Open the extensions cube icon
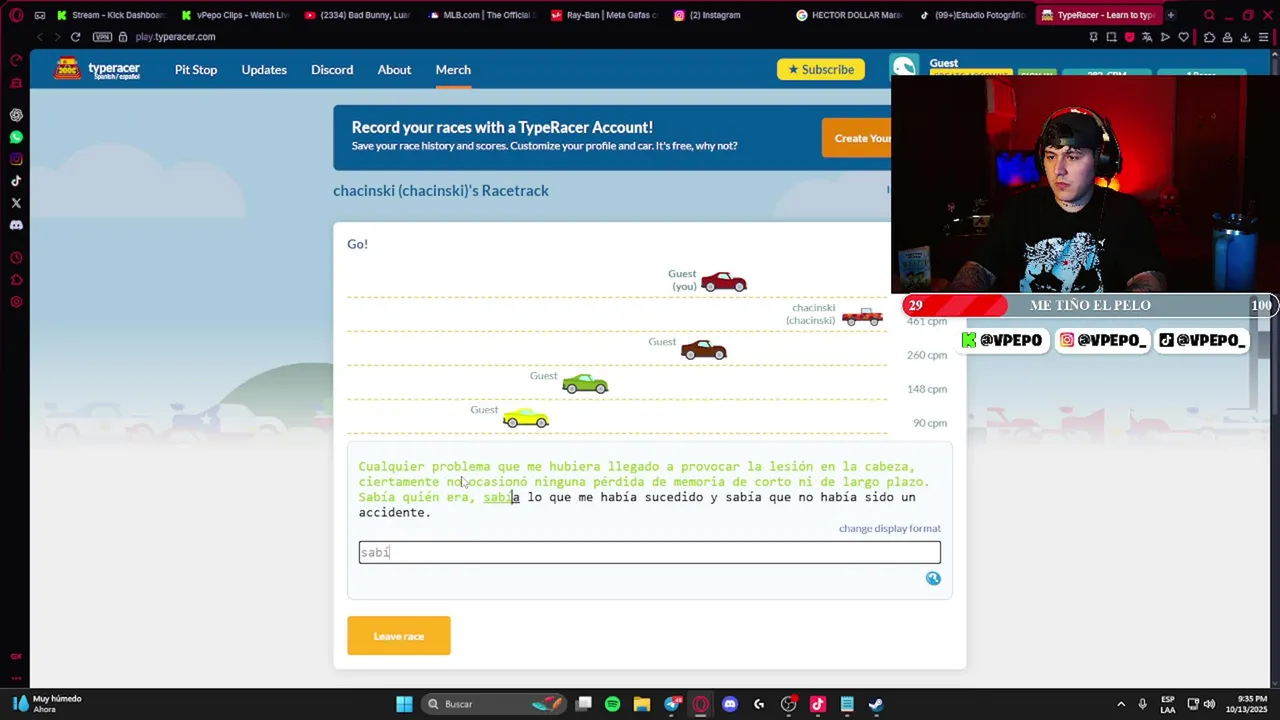1280x720 pixels. [x=1210, y=37]
